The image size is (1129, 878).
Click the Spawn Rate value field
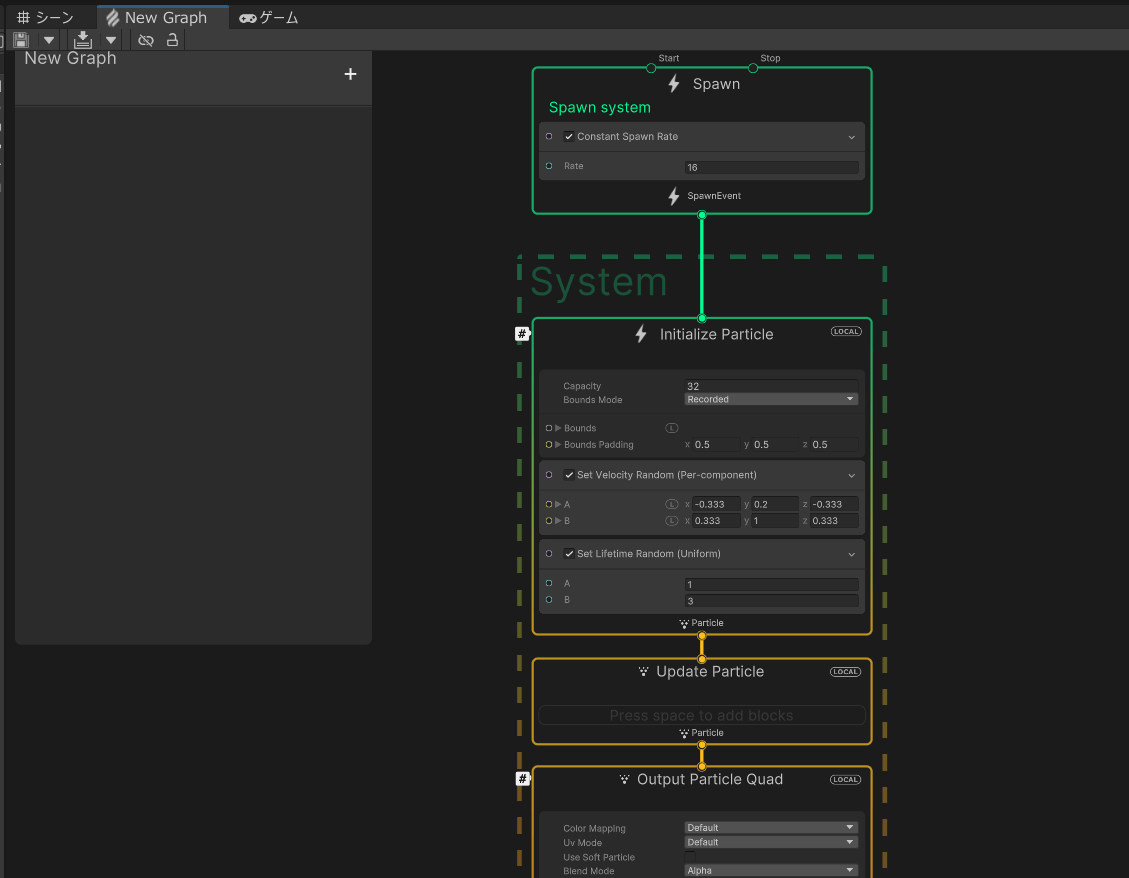coord(771,167)
